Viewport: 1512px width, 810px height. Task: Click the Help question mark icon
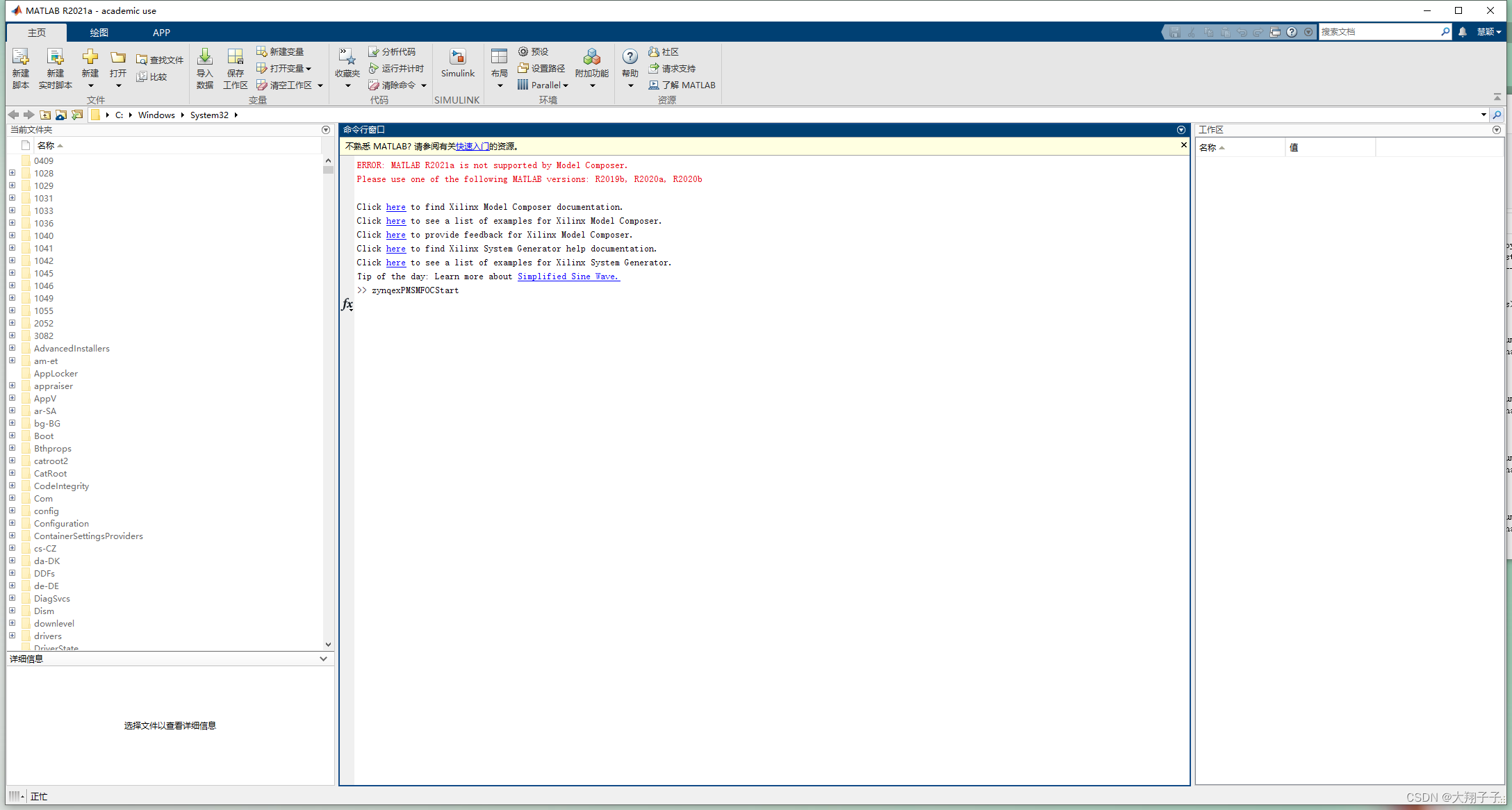(630, 57)
